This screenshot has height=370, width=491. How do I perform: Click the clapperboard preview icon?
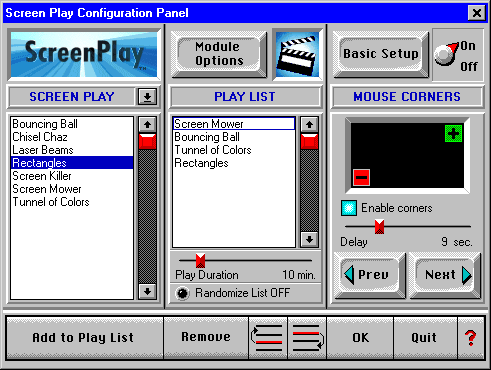[297, 55]
